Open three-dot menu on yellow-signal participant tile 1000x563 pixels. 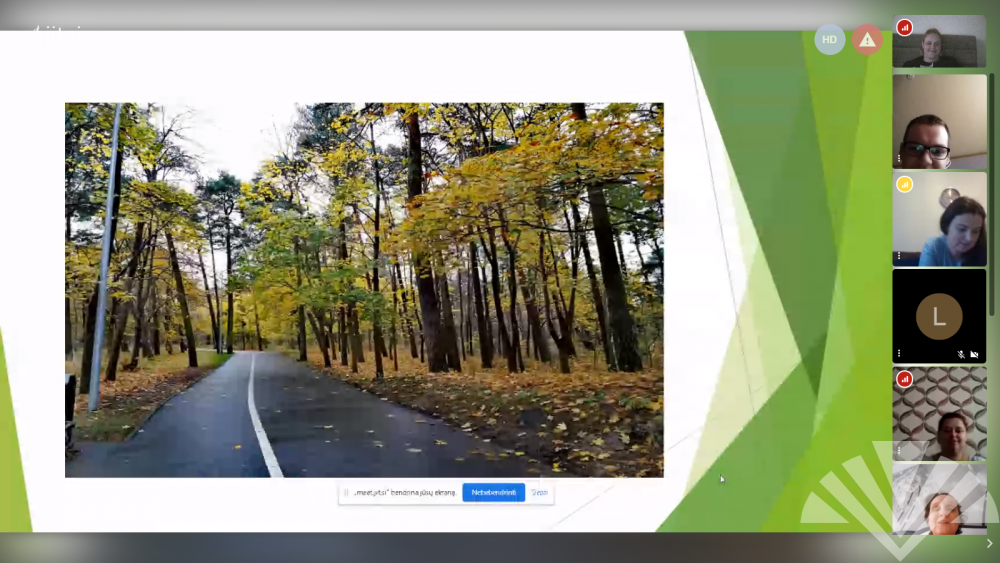pyautogui.click(x=899, y=257)
